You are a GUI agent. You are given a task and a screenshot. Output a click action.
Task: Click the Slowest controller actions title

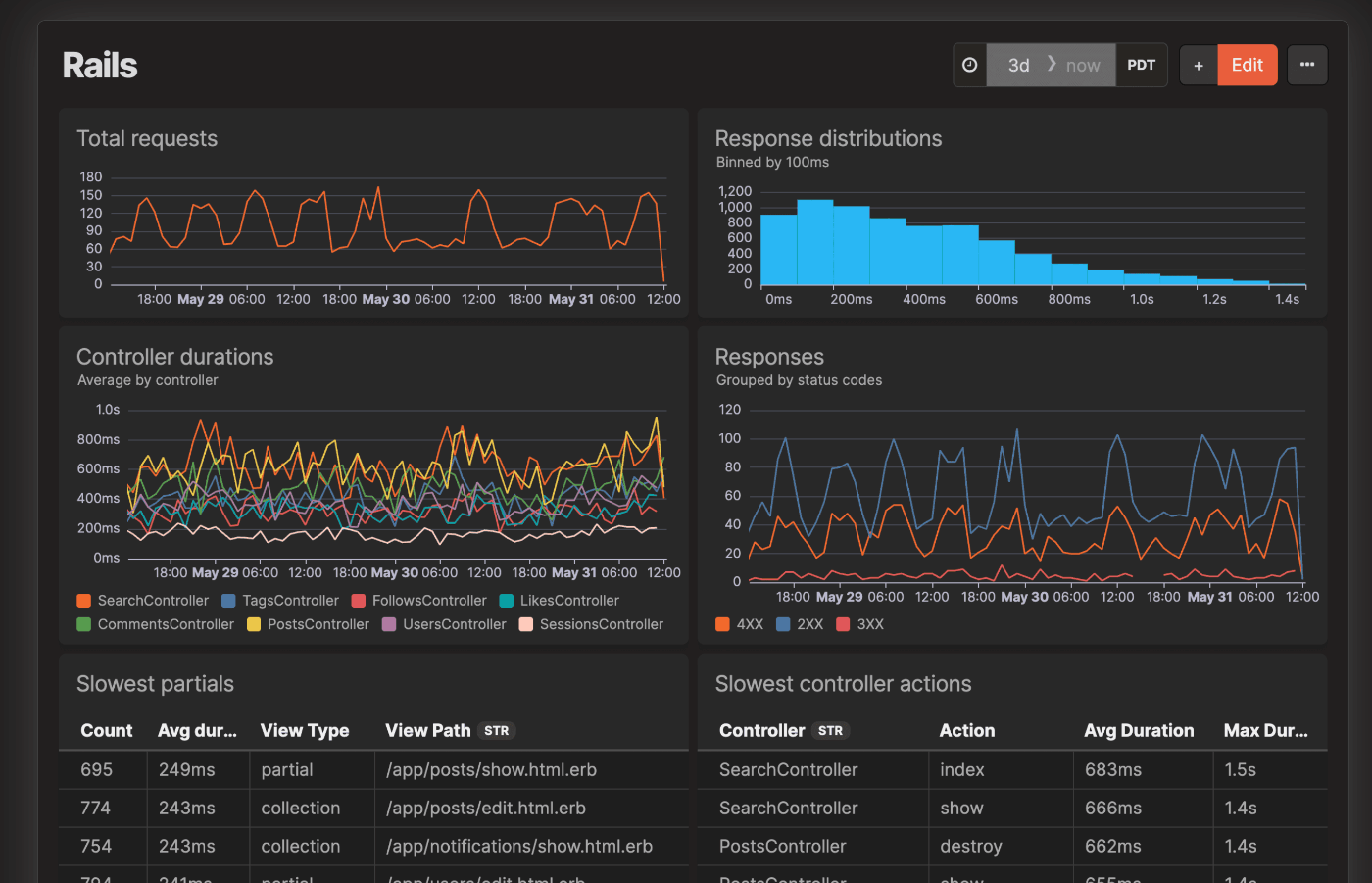click(x=843, y=684)
